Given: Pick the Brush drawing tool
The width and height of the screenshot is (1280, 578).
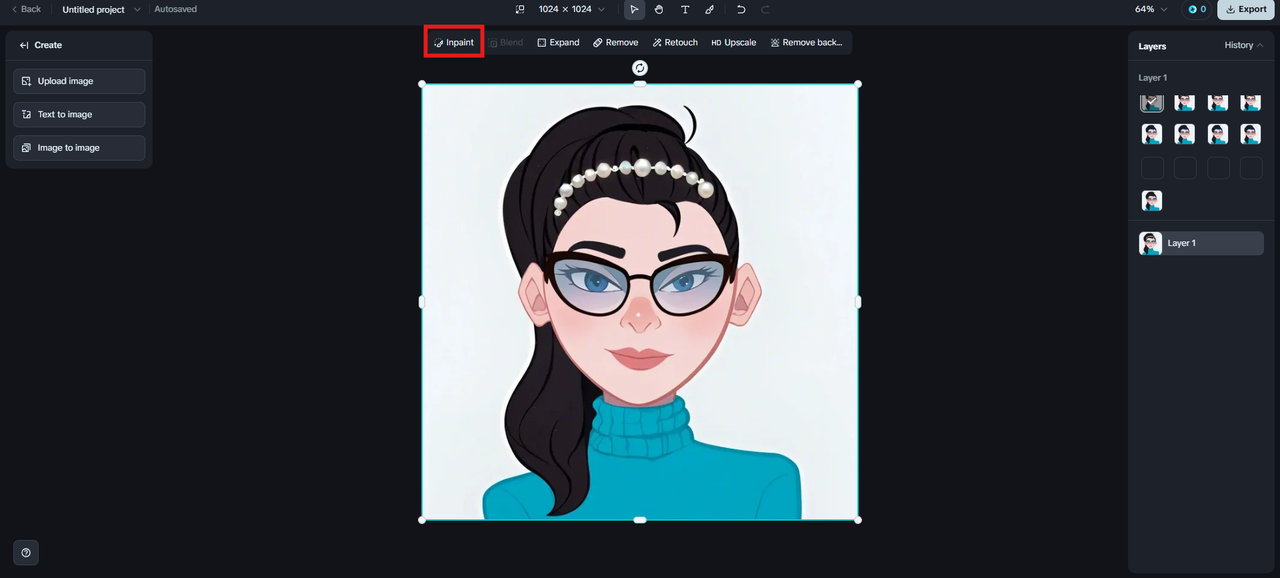Looking at the screenshot, I should pos(709,9).
